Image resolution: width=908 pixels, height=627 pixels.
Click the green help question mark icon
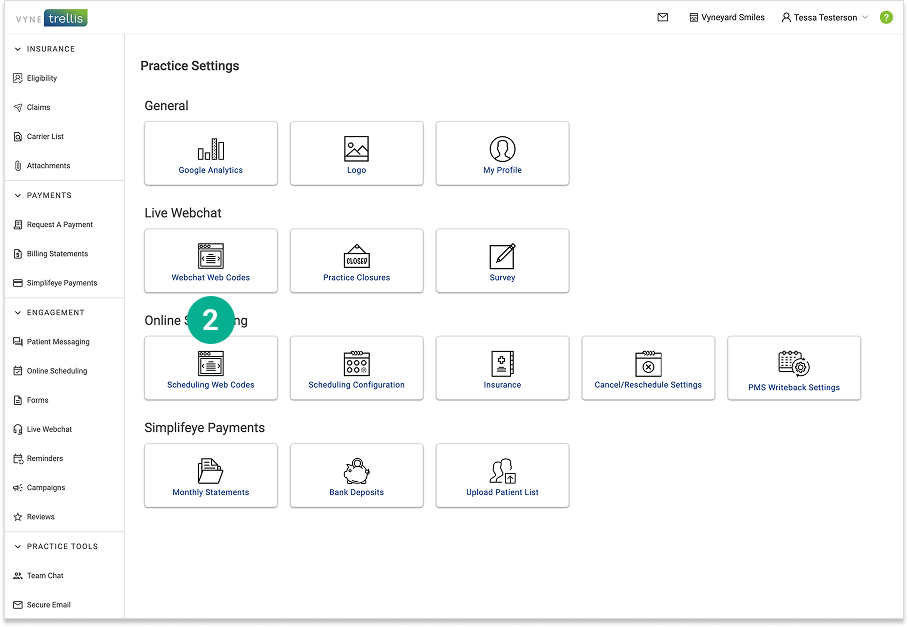(886, 17)
